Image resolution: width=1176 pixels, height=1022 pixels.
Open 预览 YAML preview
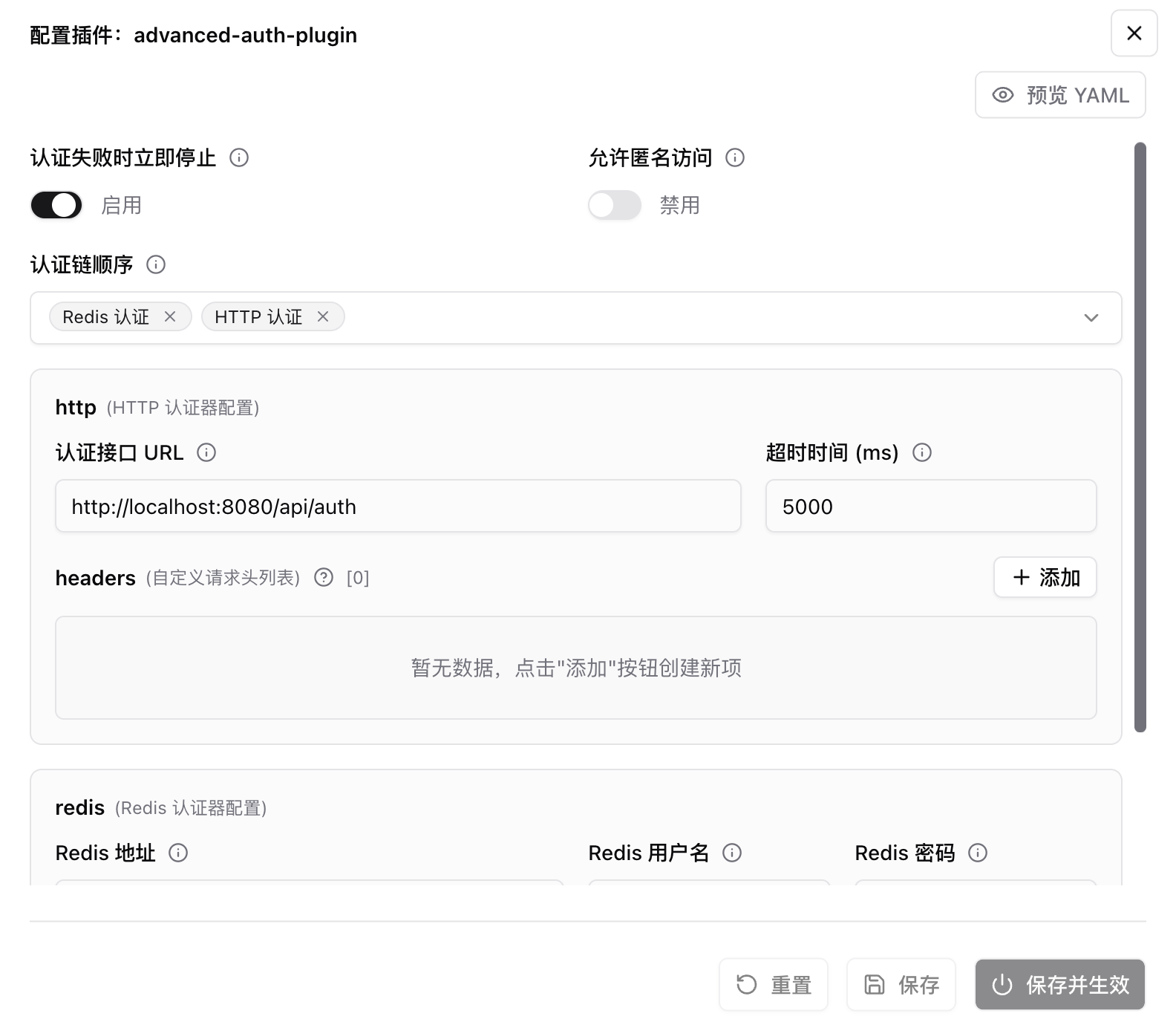click(1059, 95)
